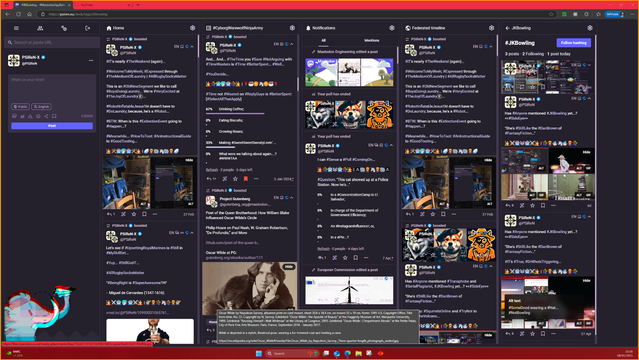
Task: Favourite the Drinking Coffee poll post
Action: point(235,179)
